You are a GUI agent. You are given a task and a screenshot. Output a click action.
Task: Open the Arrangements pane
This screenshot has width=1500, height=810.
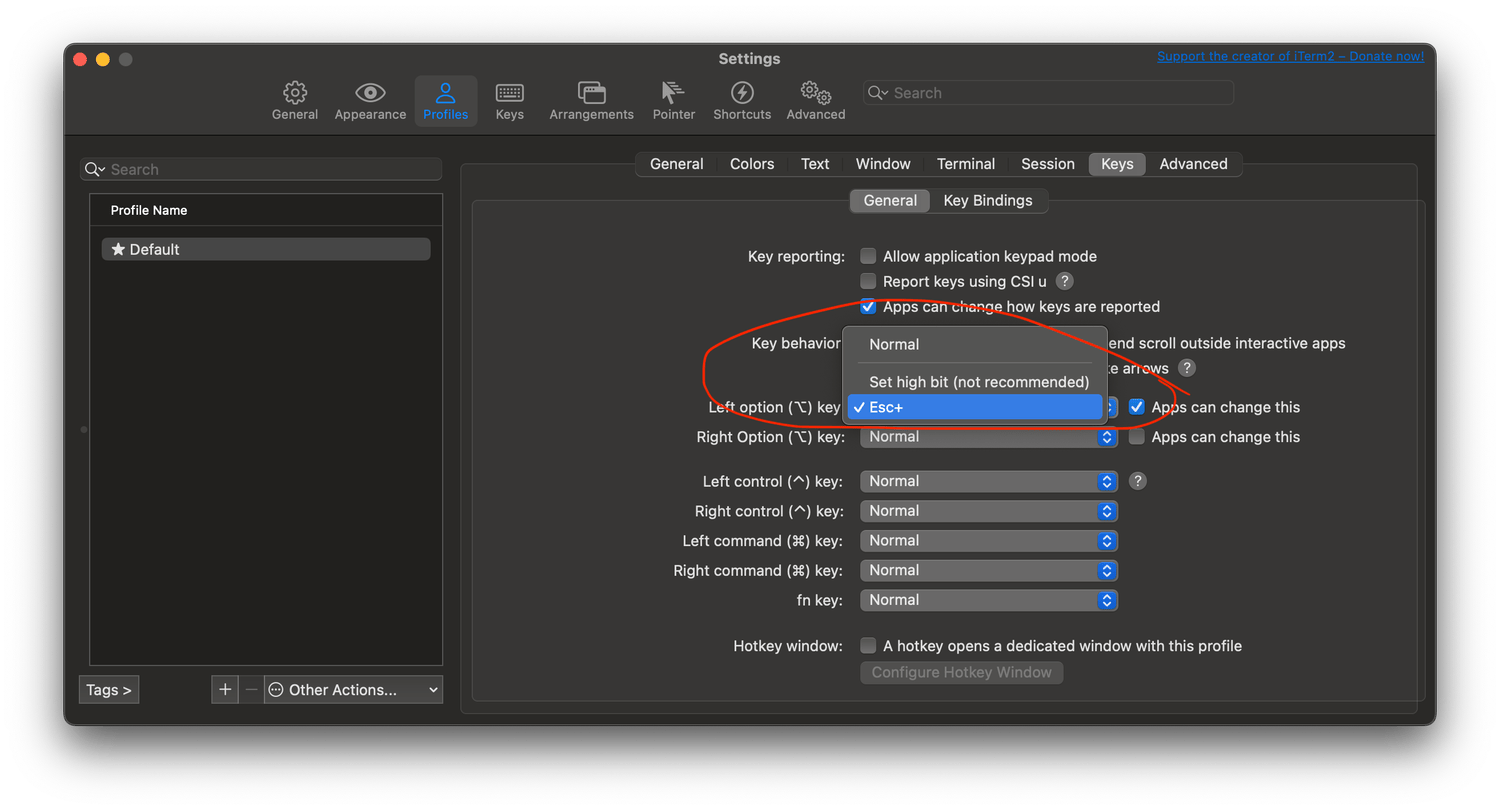[591, 100]
